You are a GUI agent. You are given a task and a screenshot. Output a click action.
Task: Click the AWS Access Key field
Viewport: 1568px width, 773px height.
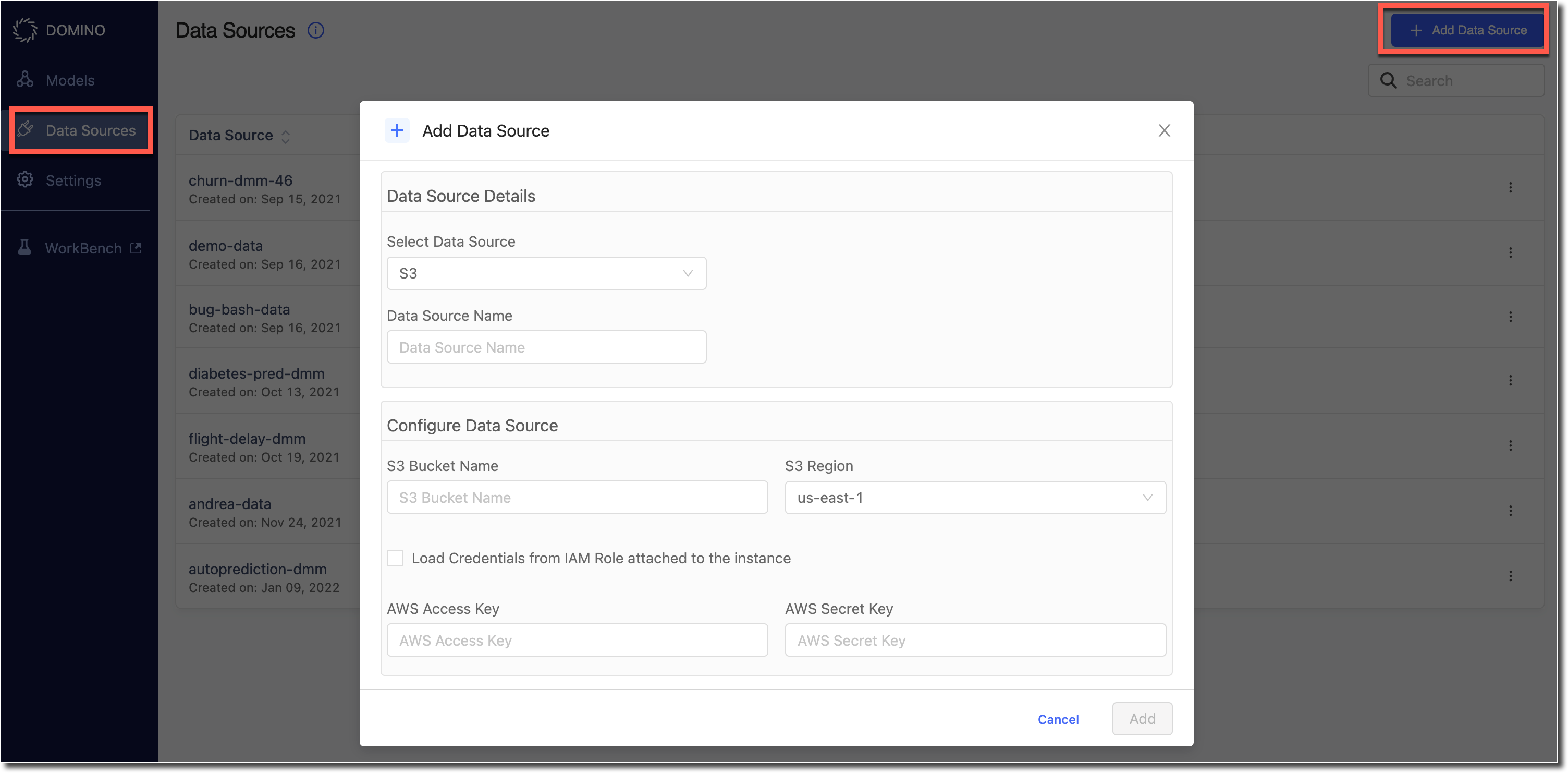pos(577,640)
